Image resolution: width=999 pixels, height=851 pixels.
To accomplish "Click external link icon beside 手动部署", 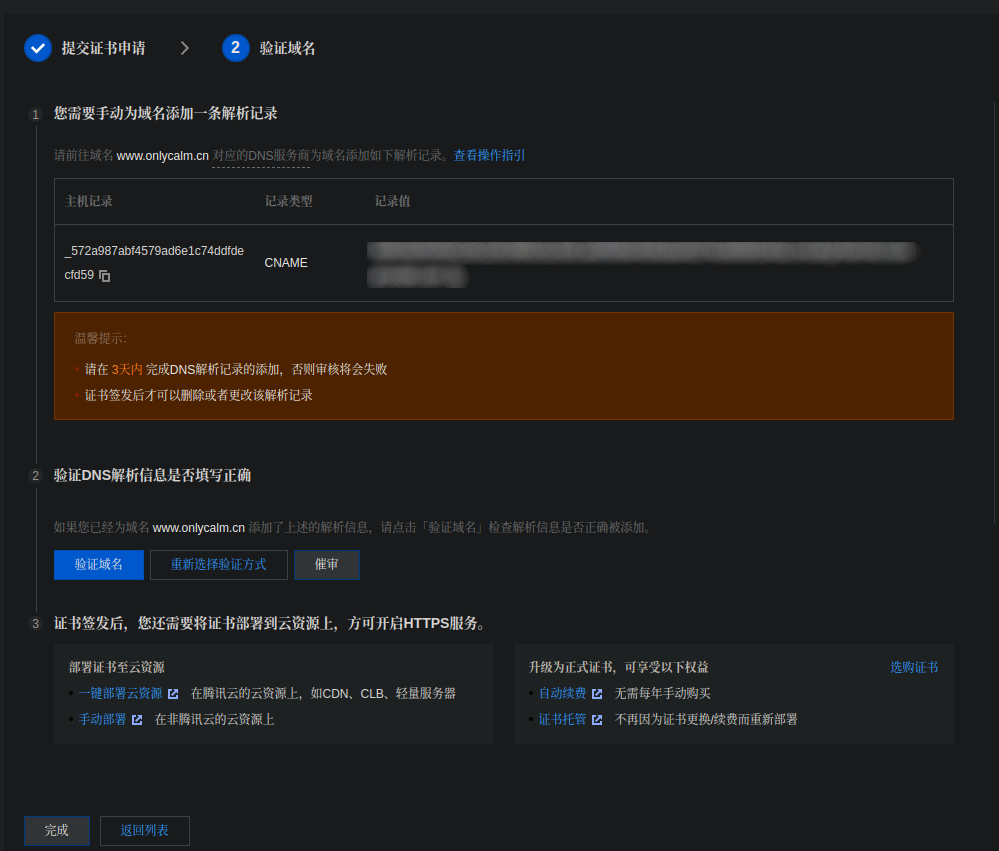I will click(x=137, y=720).
